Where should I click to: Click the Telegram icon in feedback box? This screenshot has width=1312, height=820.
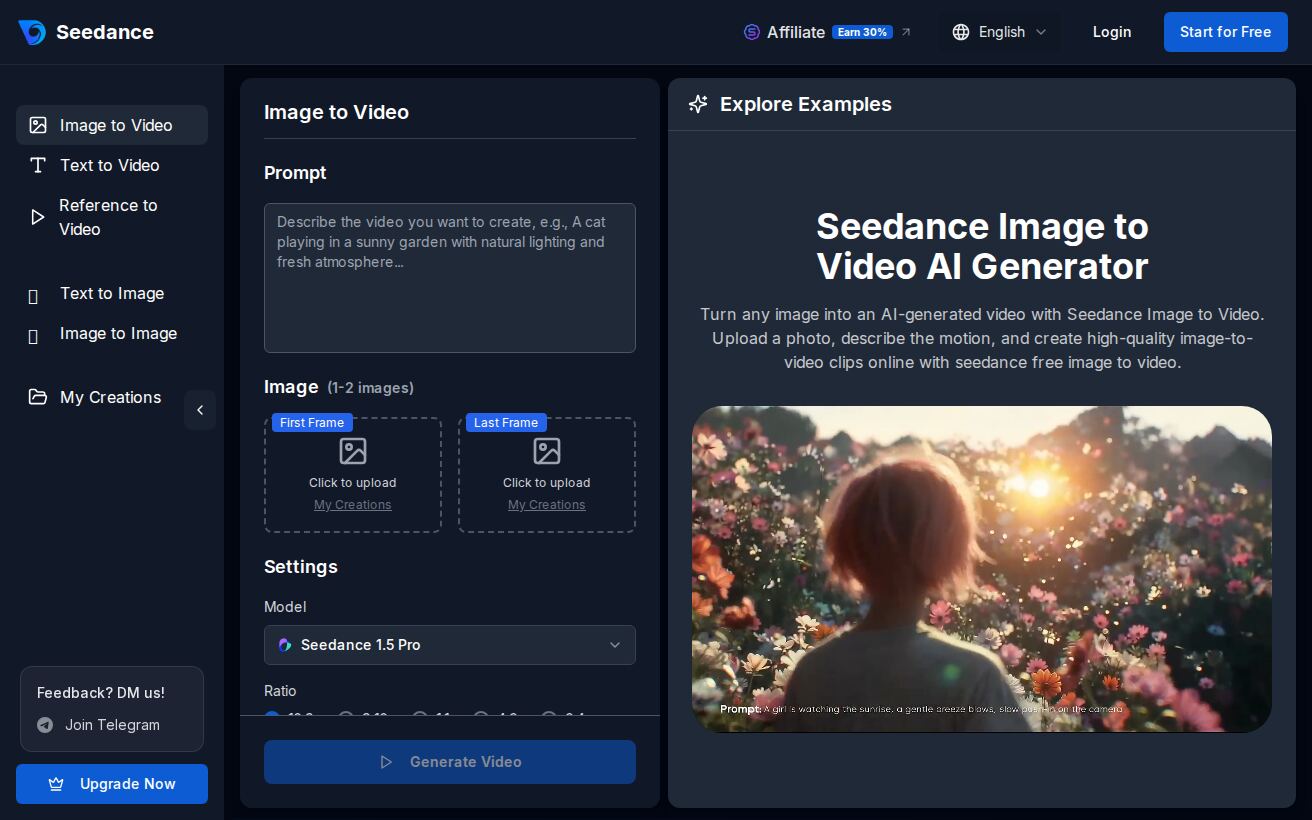tap(45, 725)
